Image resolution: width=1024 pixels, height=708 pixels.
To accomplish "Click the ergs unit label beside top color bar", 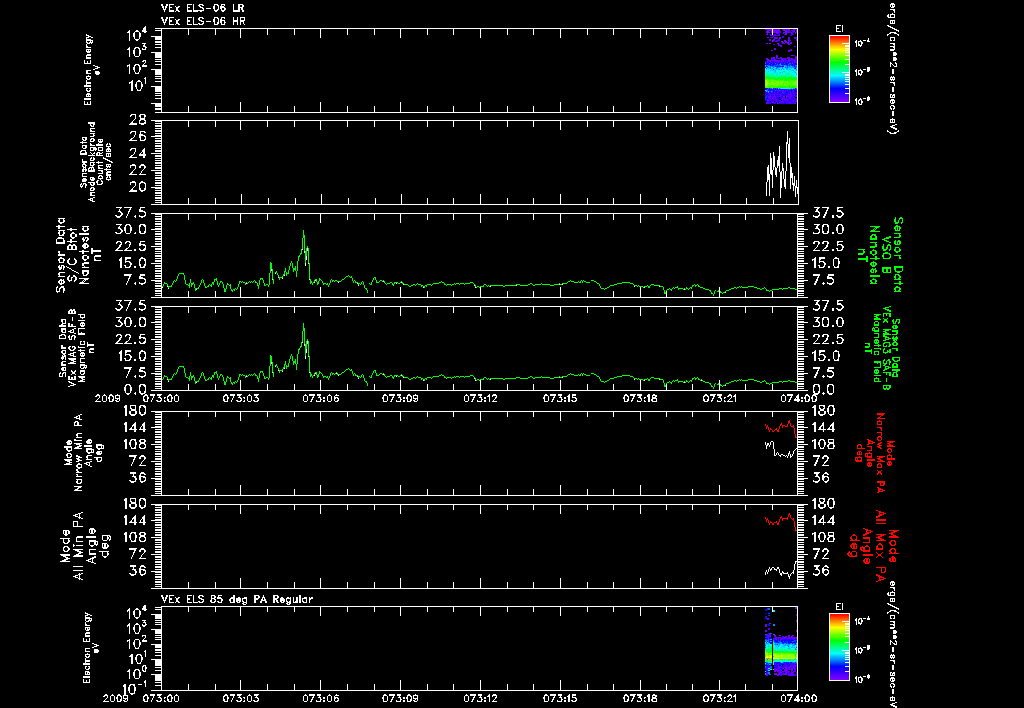I will pos(891,67).
